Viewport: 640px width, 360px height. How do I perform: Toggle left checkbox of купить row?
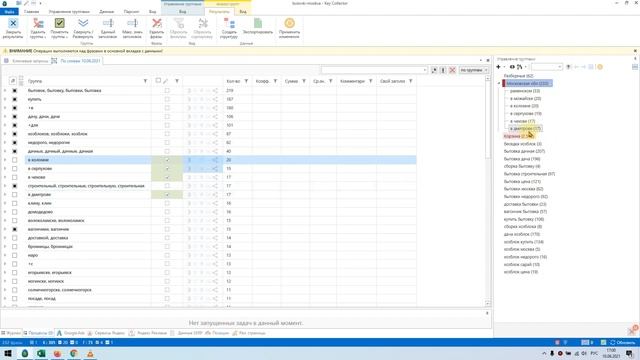15,99
